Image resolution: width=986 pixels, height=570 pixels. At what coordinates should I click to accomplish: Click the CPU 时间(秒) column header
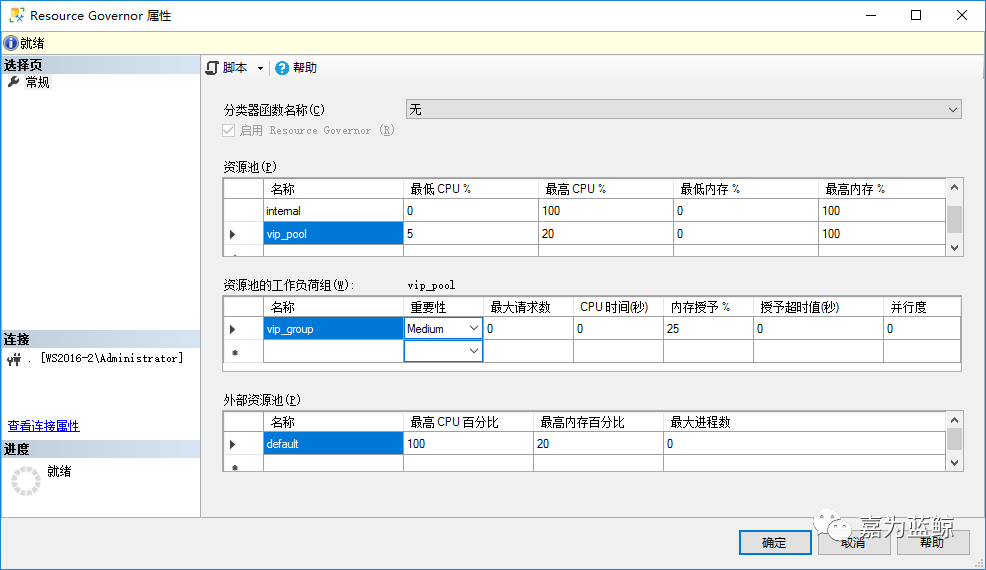click(x=618, y=307)
